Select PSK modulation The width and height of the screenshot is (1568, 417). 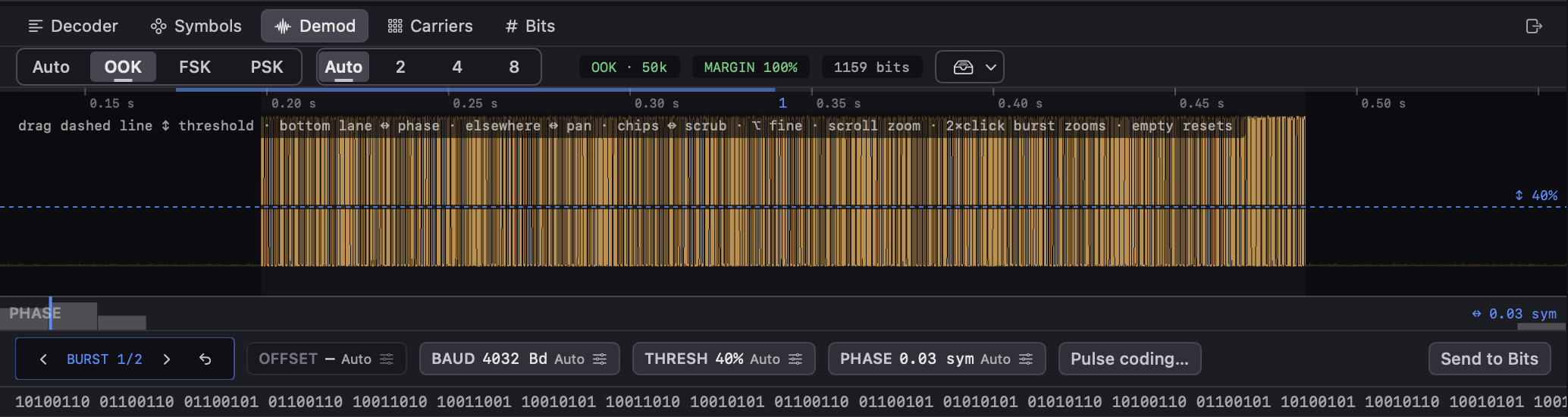point(267,67)
